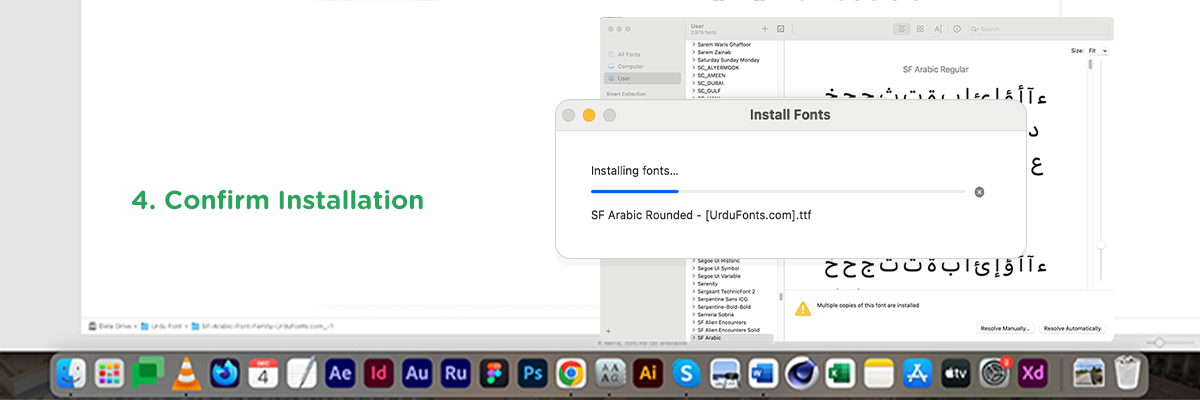Cancel font installation with the stop icon

click(x=979, y=191)
